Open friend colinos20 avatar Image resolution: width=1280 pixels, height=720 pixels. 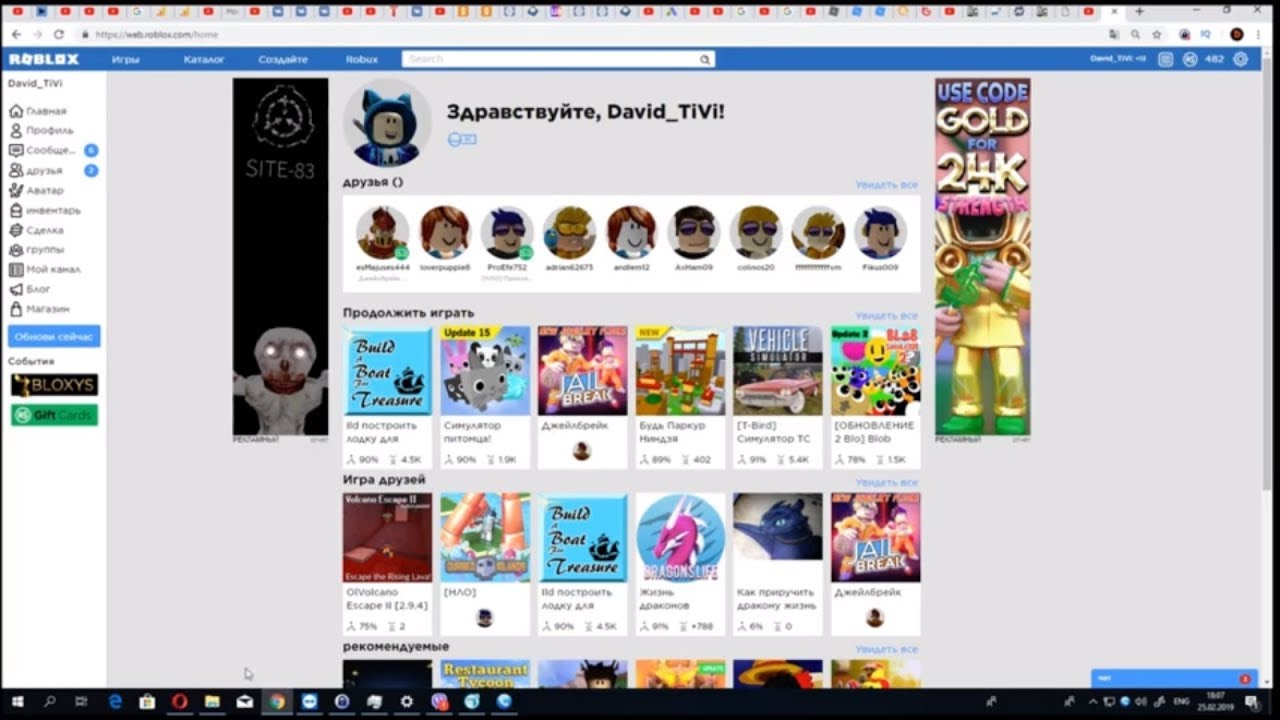coord(756,232)
